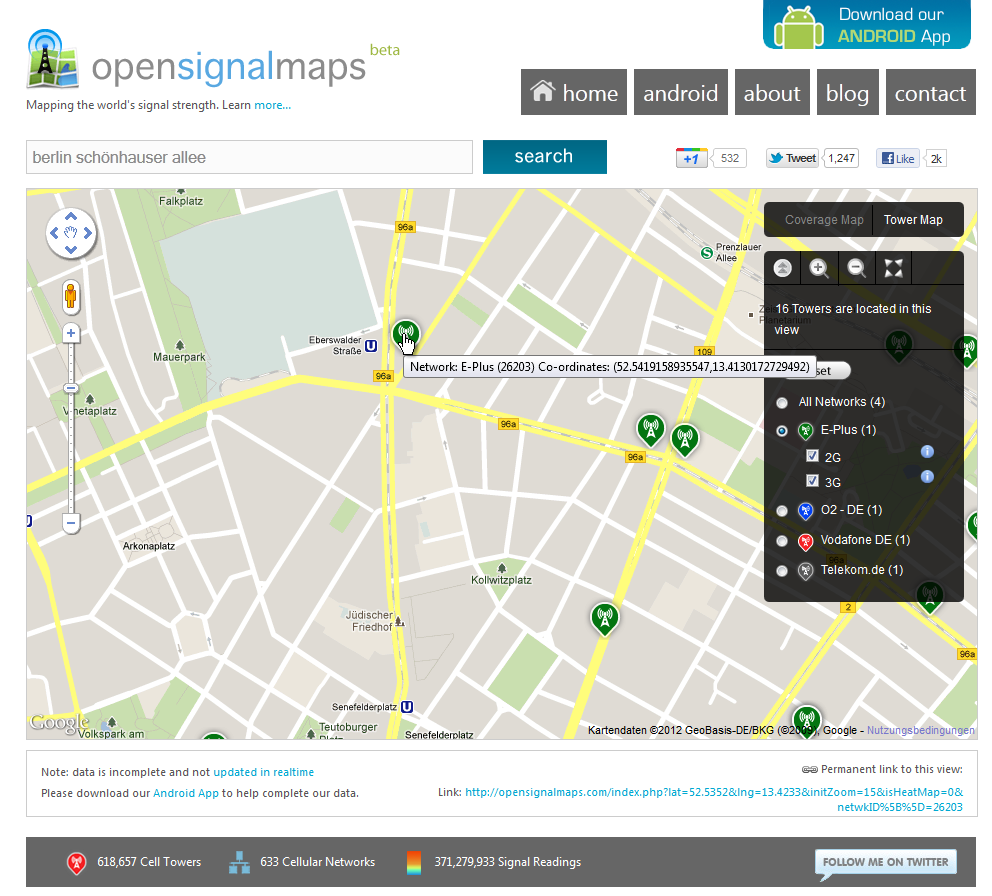Zoom in using the magnifier plus icon
Image resolution: width=992 pixels, height=896 pixels.
[x=819, y=268]
